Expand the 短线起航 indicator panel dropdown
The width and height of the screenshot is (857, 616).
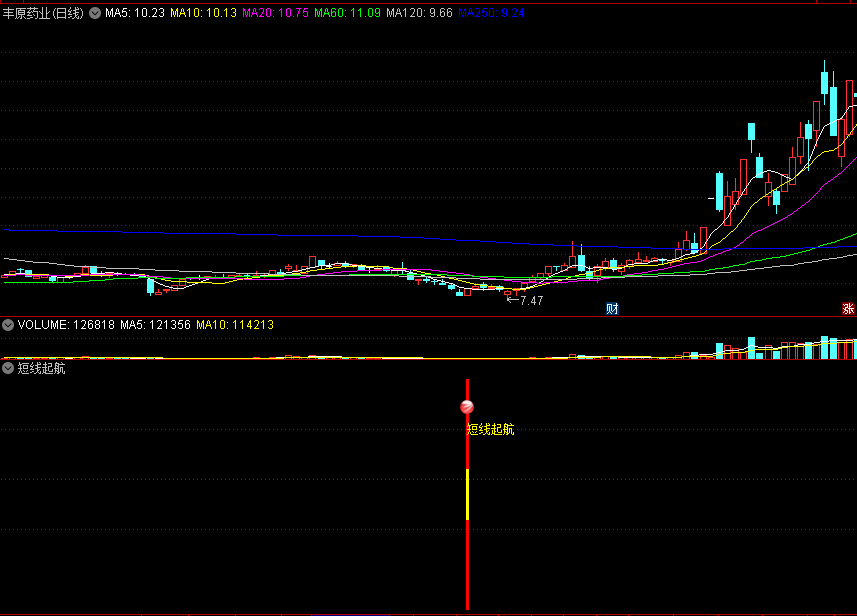(8, 368)
